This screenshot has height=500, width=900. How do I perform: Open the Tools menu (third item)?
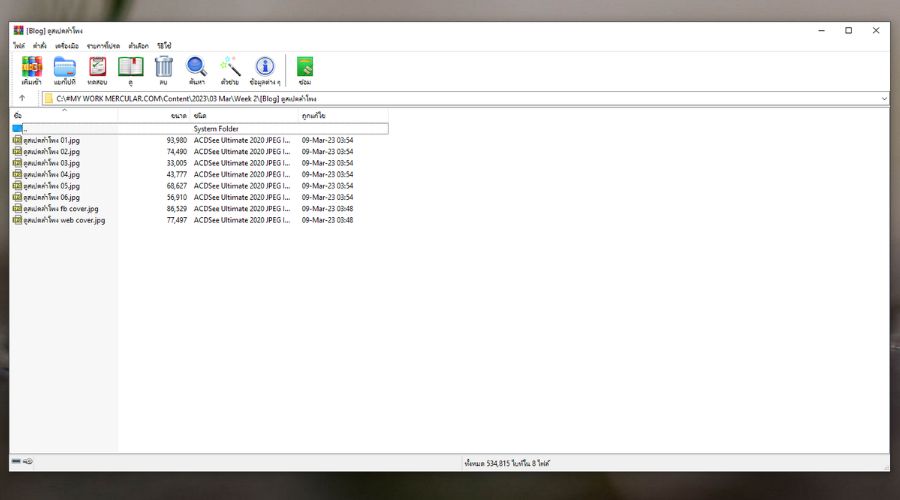point(67,45)
